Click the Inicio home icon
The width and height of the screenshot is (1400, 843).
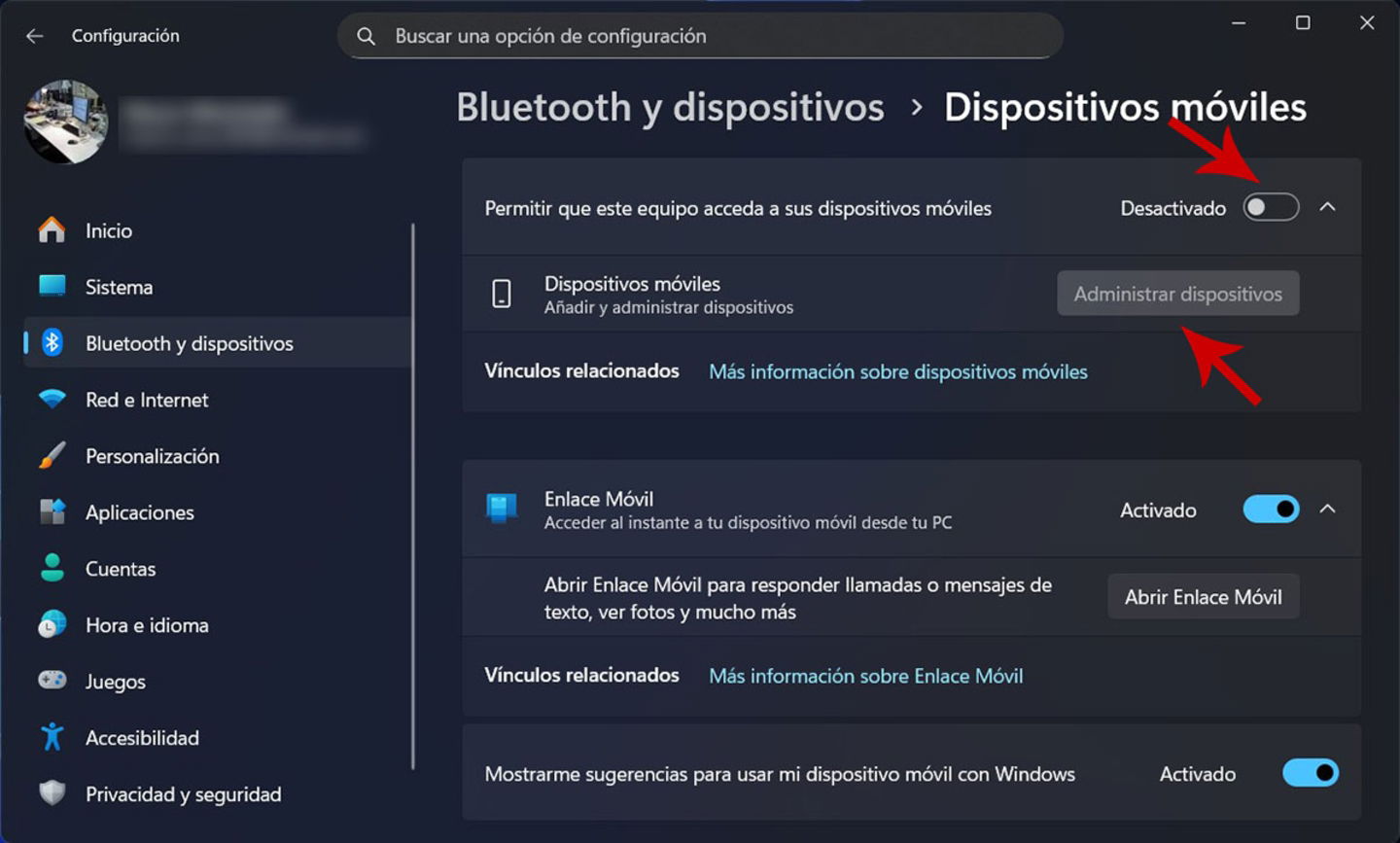[52, 230]
